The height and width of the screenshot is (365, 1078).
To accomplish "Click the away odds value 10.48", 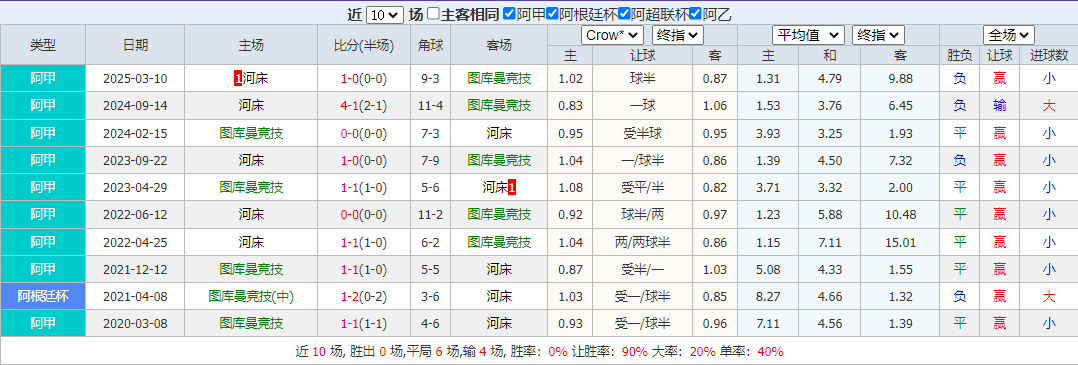I will click(x=900, y=214).
